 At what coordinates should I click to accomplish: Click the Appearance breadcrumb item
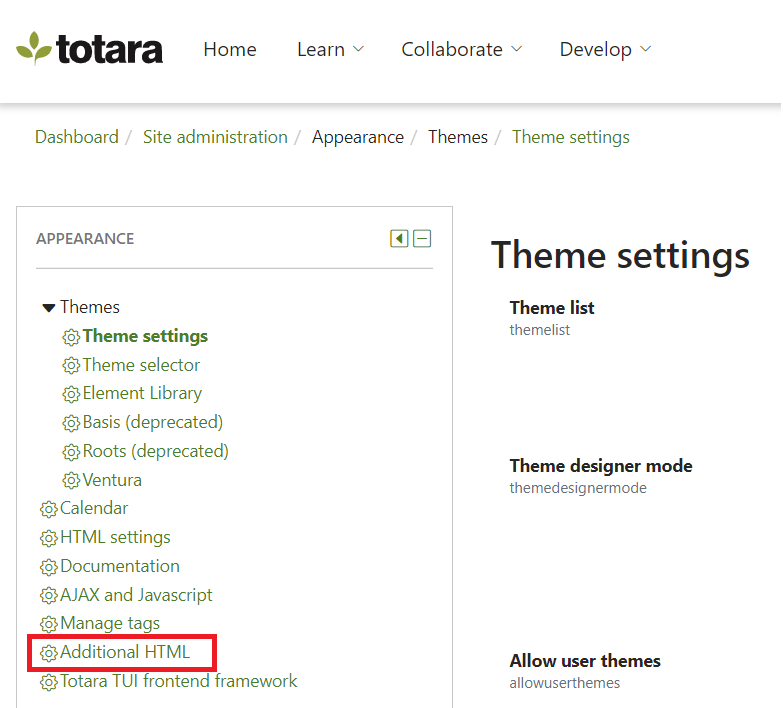point(358,137)
